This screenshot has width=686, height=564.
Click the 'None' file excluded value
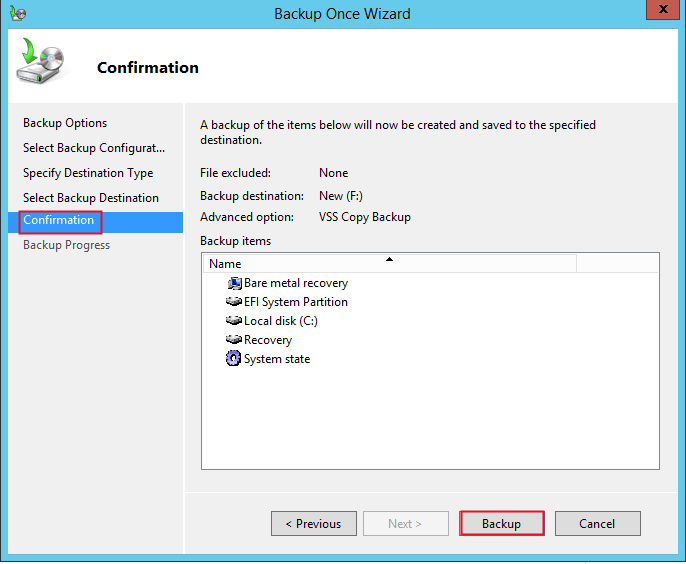[333, 173]
